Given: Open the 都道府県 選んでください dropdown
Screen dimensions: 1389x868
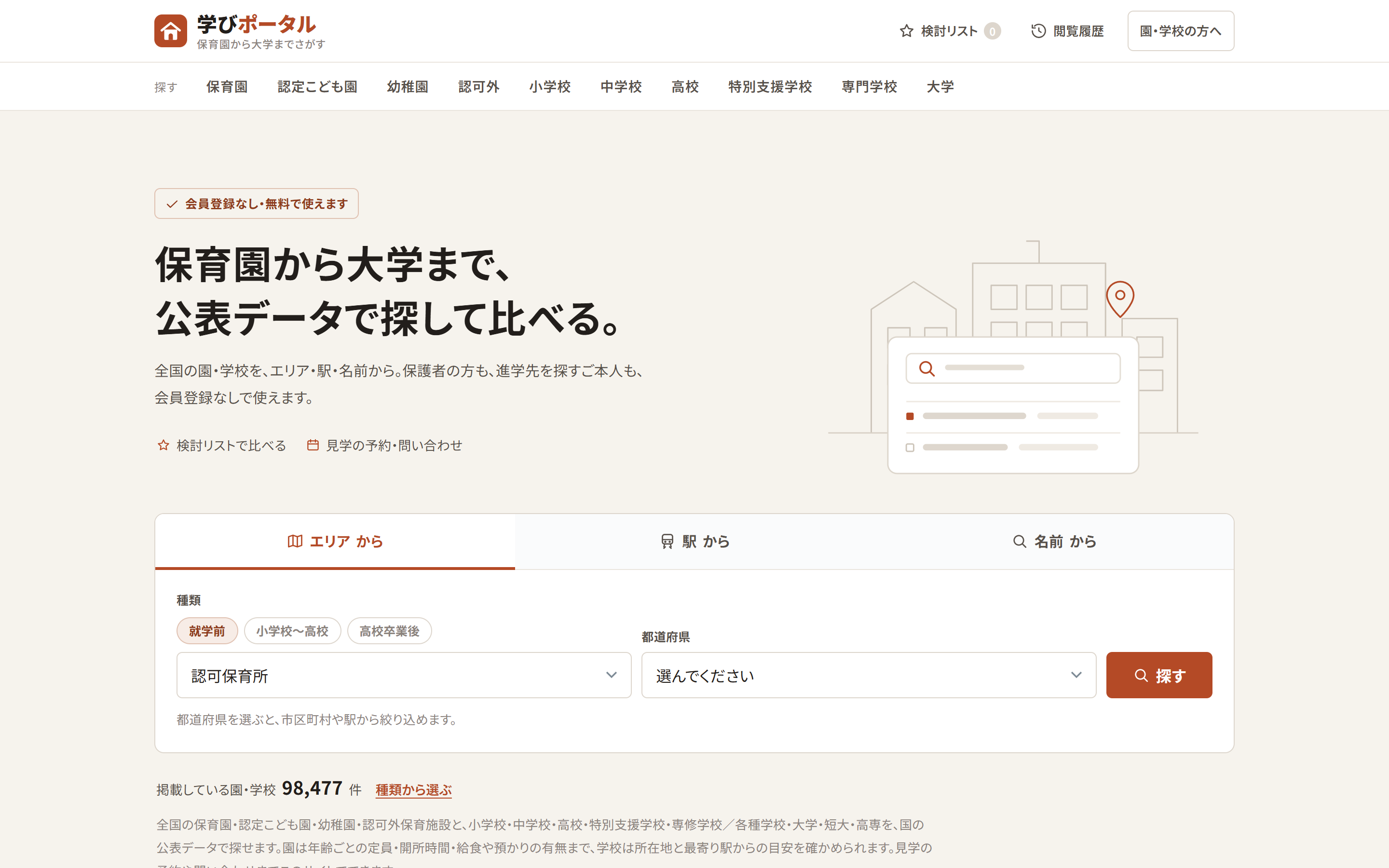Looking at the screenshot, I should pos(869,675).
